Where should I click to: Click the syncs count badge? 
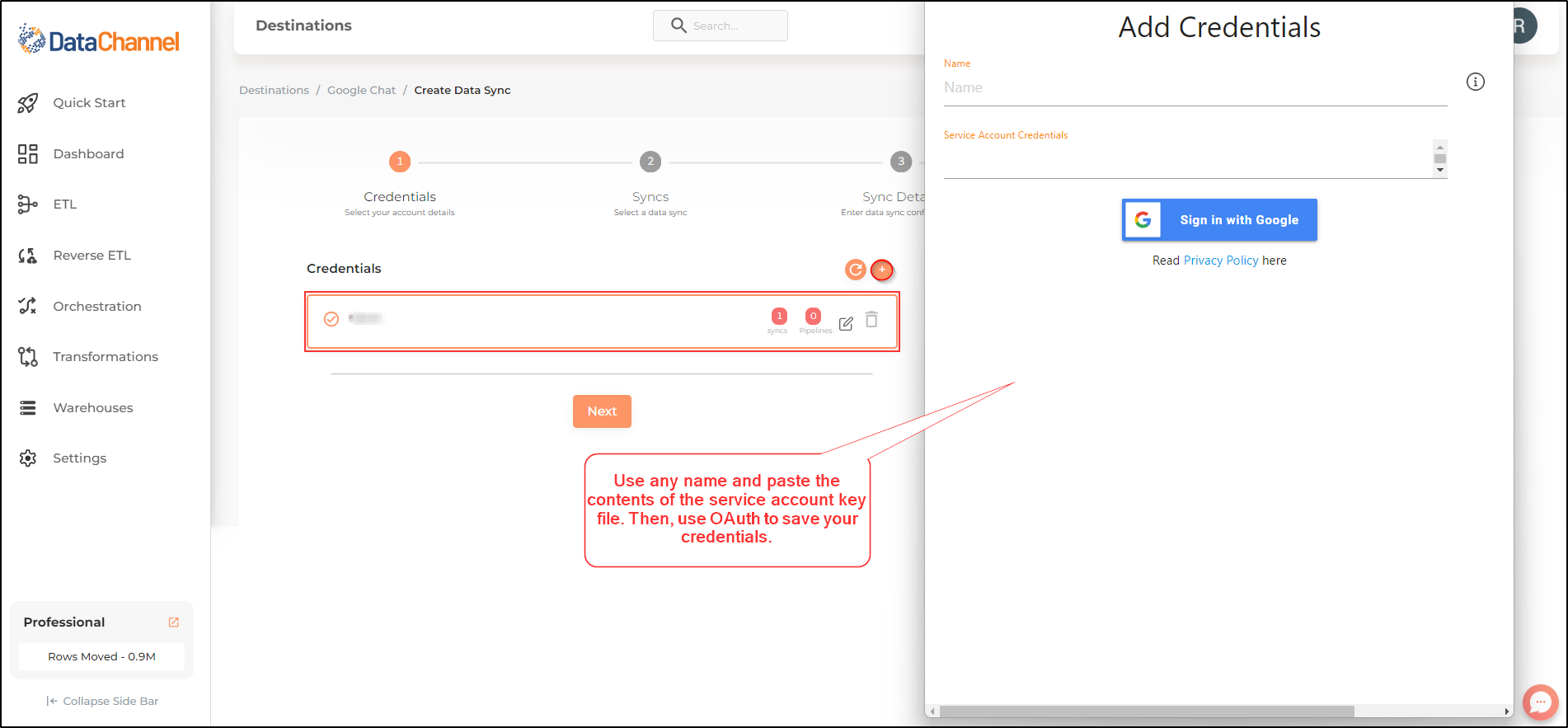[x=779, y=316]
